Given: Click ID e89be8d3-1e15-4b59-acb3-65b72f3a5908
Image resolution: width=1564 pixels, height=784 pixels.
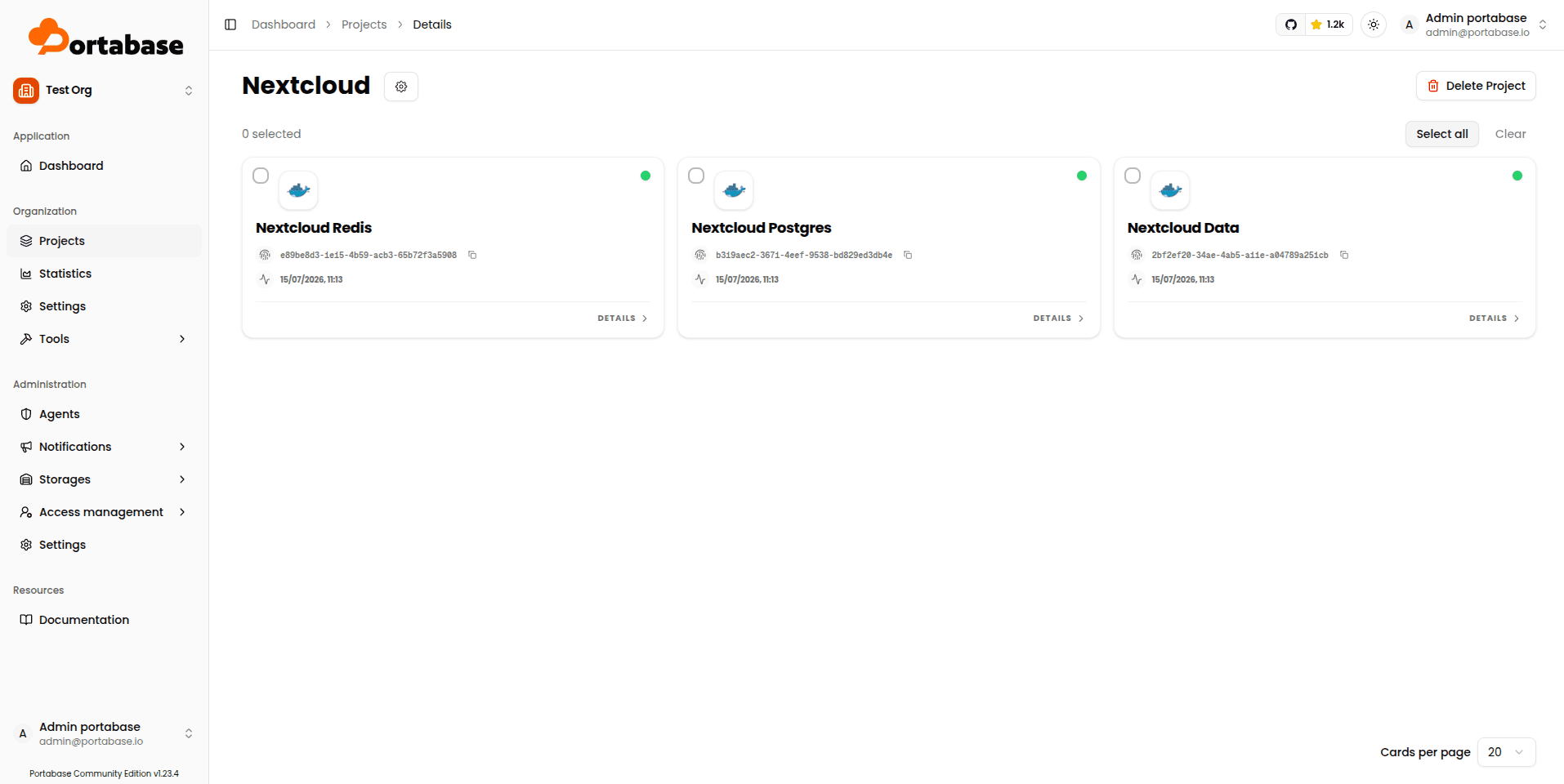Looking at the screenshot, I should 369,255.
